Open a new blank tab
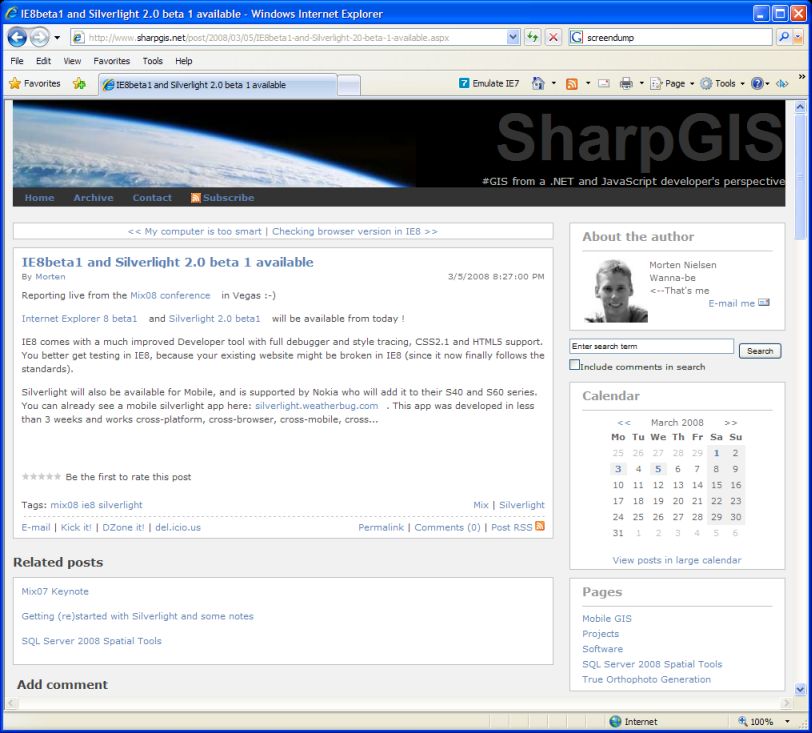 [x=349, y=85]
